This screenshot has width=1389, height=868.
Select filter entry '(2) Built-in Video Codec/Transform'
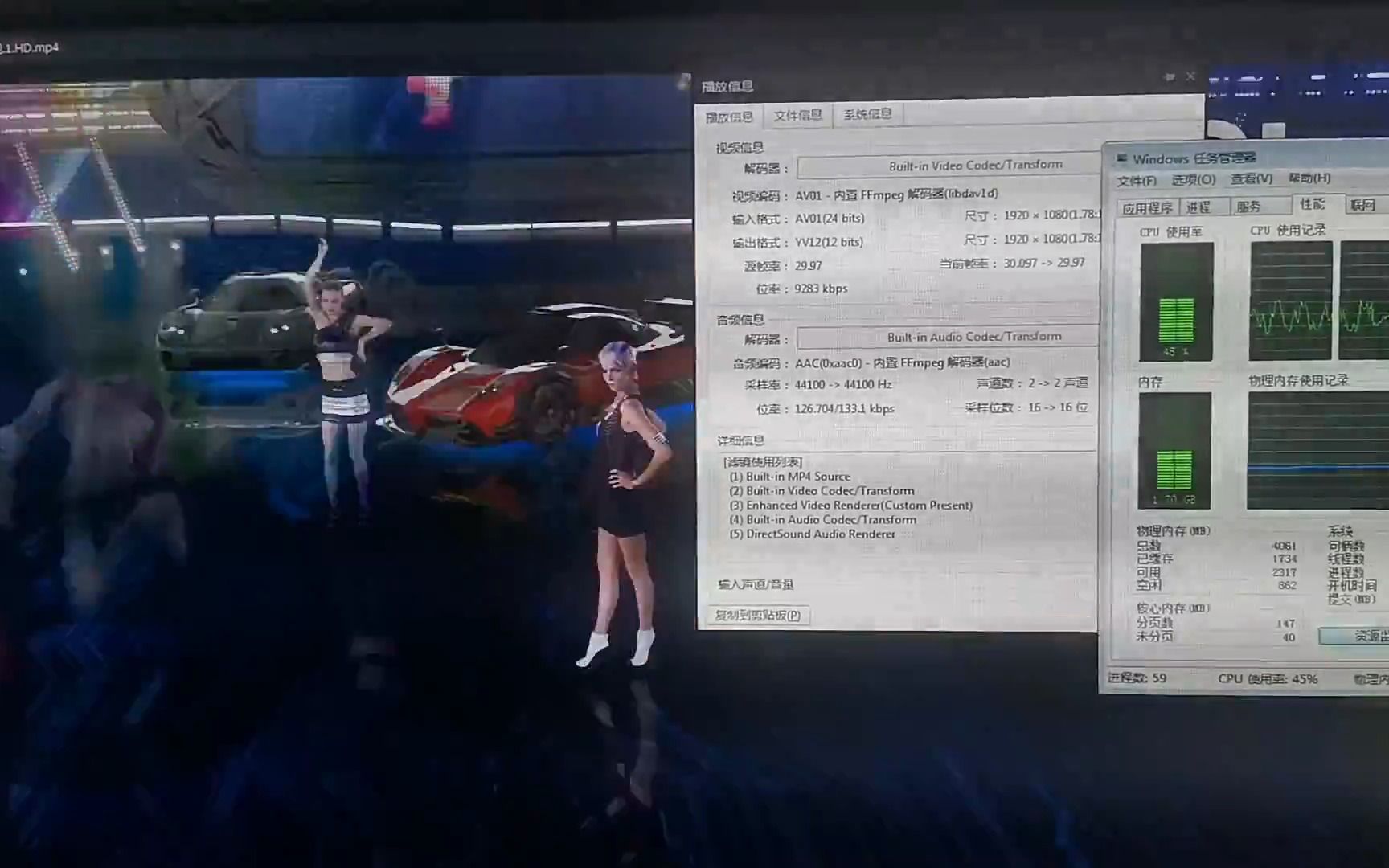pos(822,491)
